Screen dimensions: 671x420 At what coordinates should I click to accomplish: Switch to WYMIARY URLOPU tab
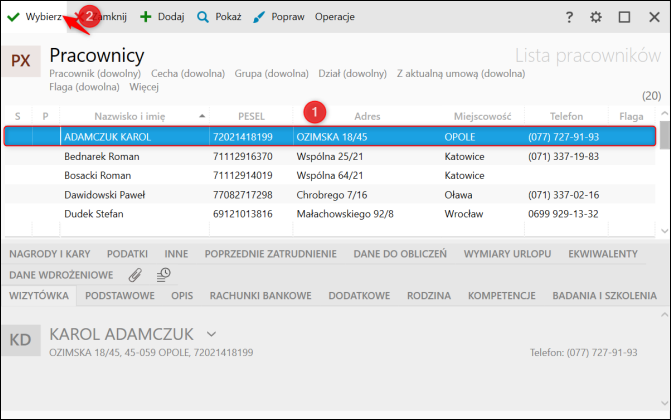point(507,254)
